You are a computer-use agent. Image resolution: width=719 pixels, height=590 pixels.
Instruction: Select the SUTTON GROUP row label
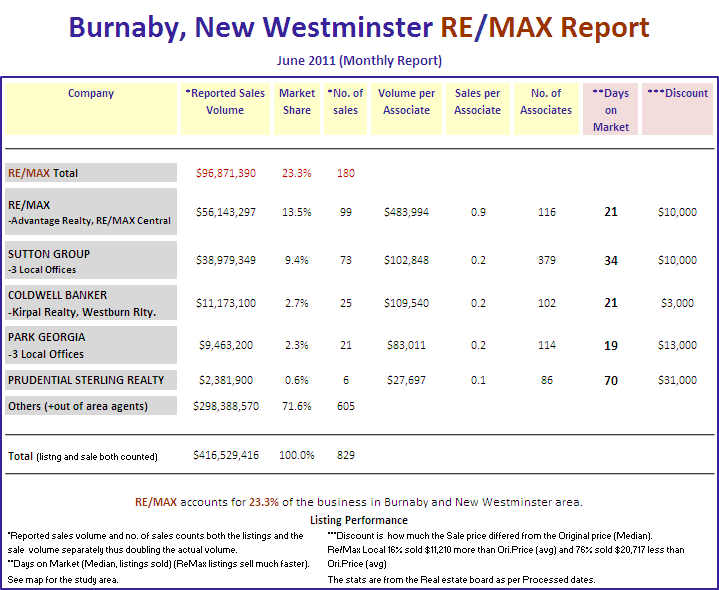[x=91, y=260]
